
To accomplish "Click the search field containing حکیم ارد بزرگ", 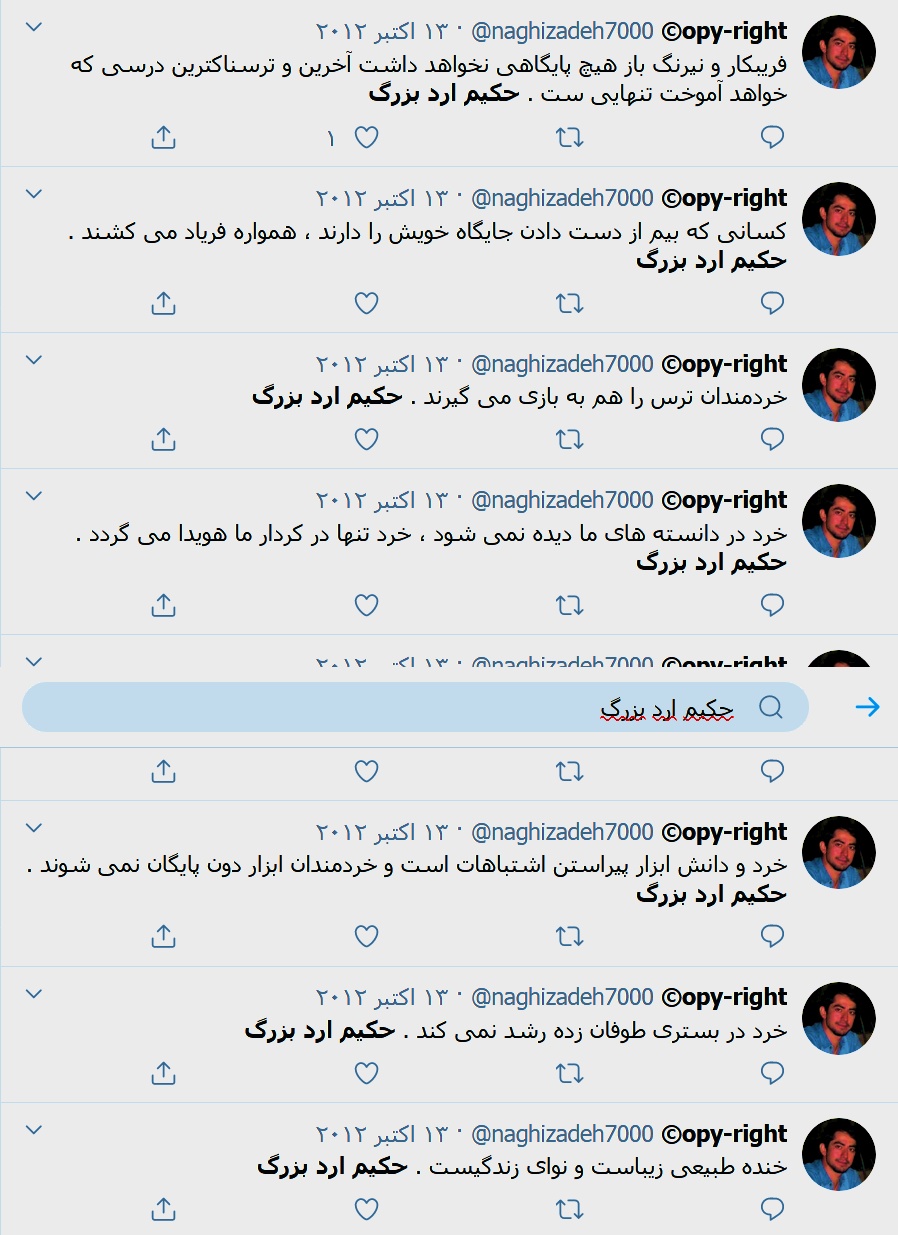I will tap(415, 707).
